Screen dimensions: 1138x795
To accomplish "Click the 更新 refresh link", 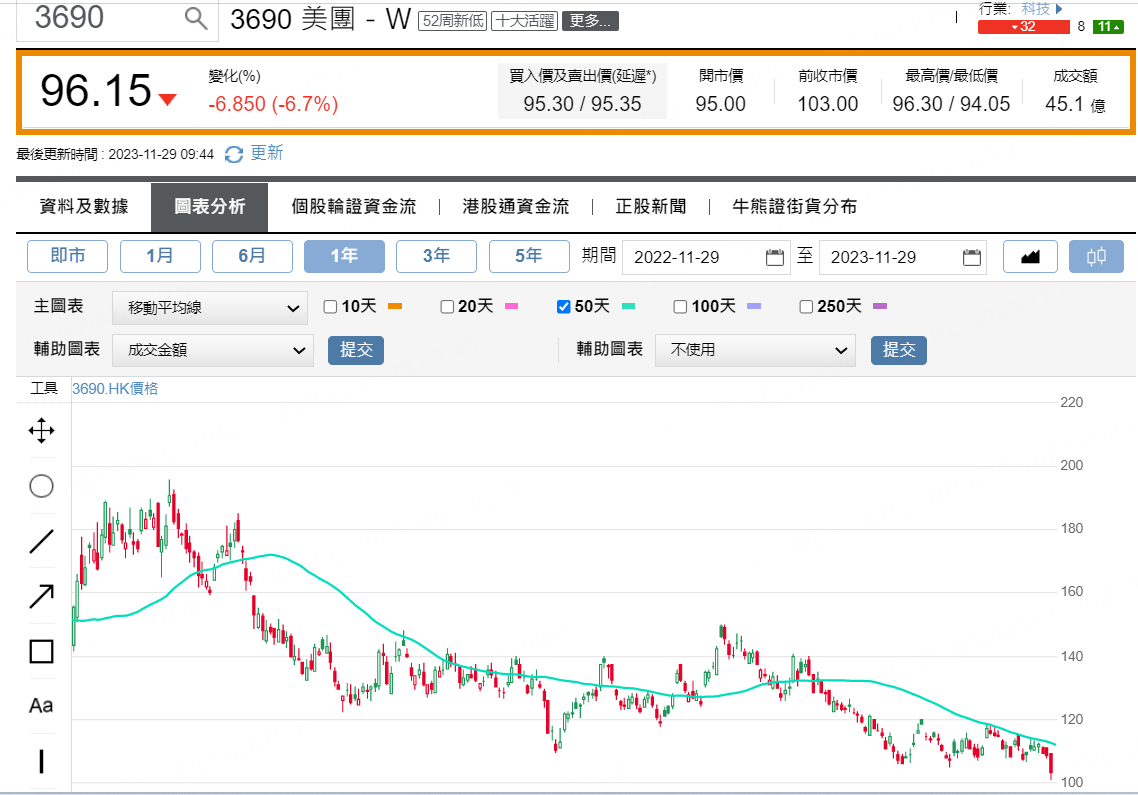I will (x=266, y=153).
